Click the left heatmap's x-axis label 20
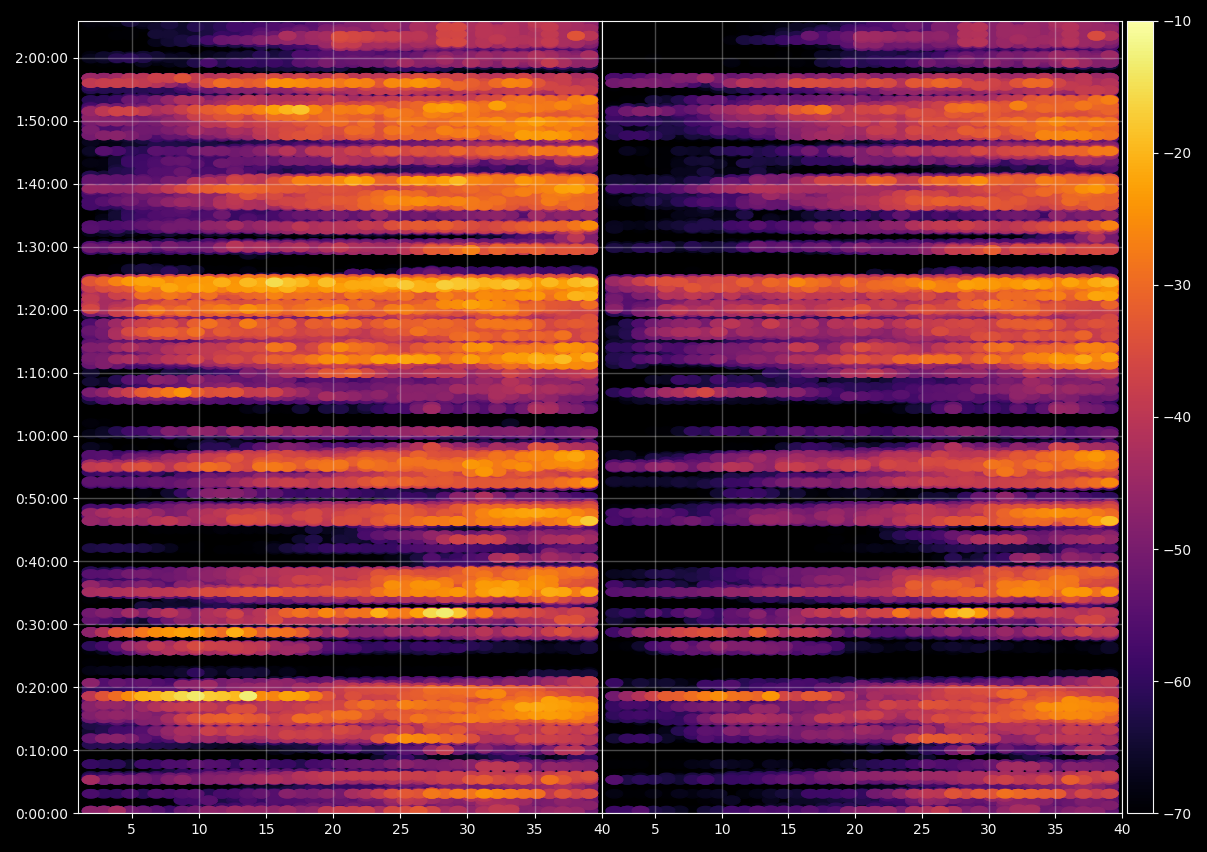Screen dimensions: 1207x852 (333, 830)
